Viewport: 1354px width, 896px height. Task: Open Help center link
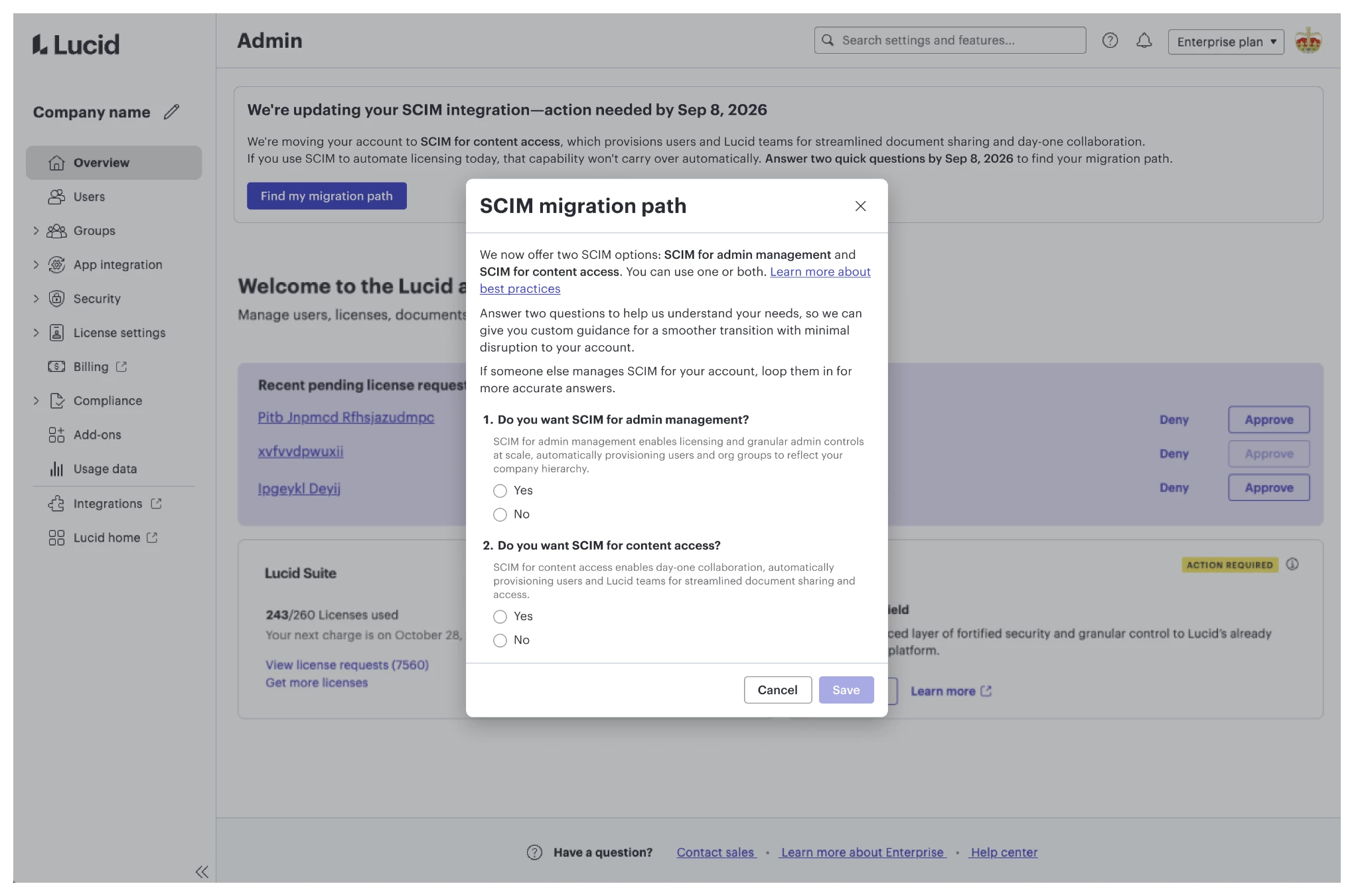(1004, 852)
